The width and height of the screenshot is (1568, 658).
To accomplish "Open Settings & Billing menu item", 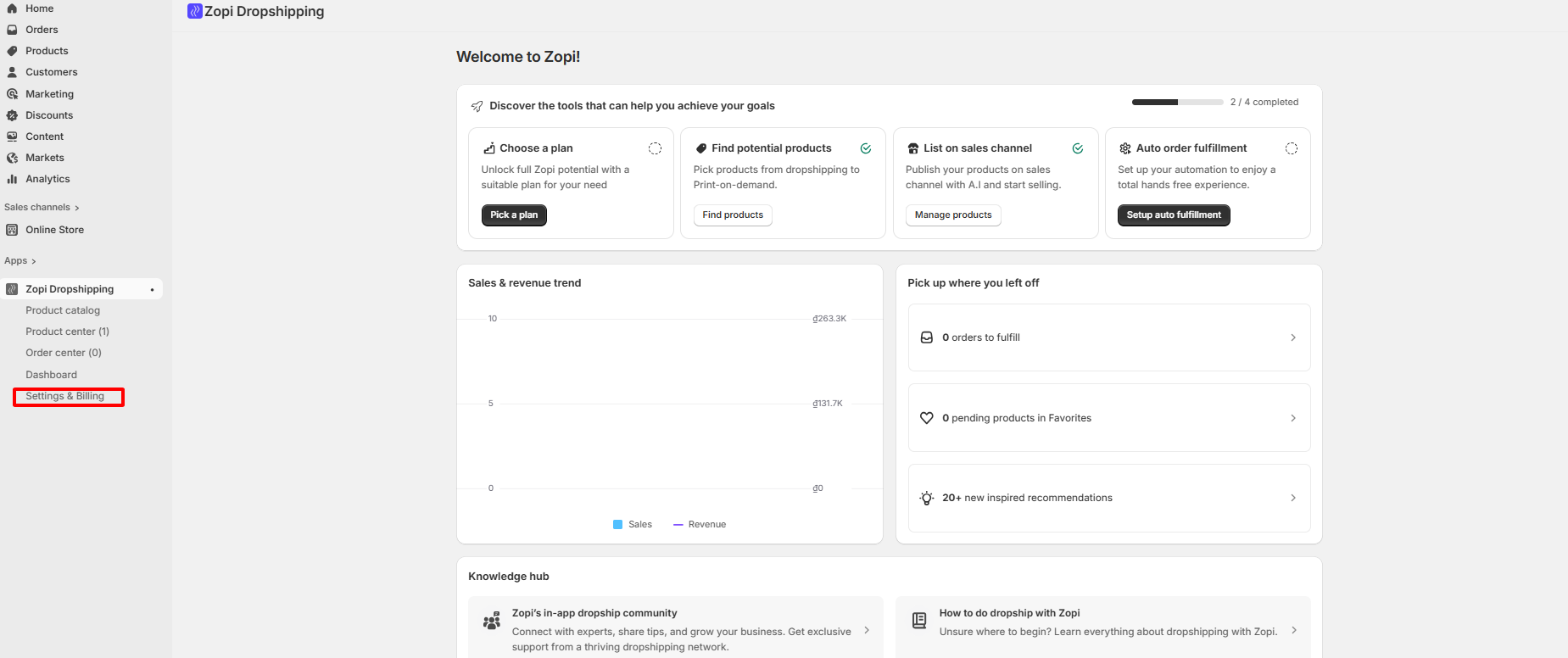I will pyautogui.click(x=65, y=396).
